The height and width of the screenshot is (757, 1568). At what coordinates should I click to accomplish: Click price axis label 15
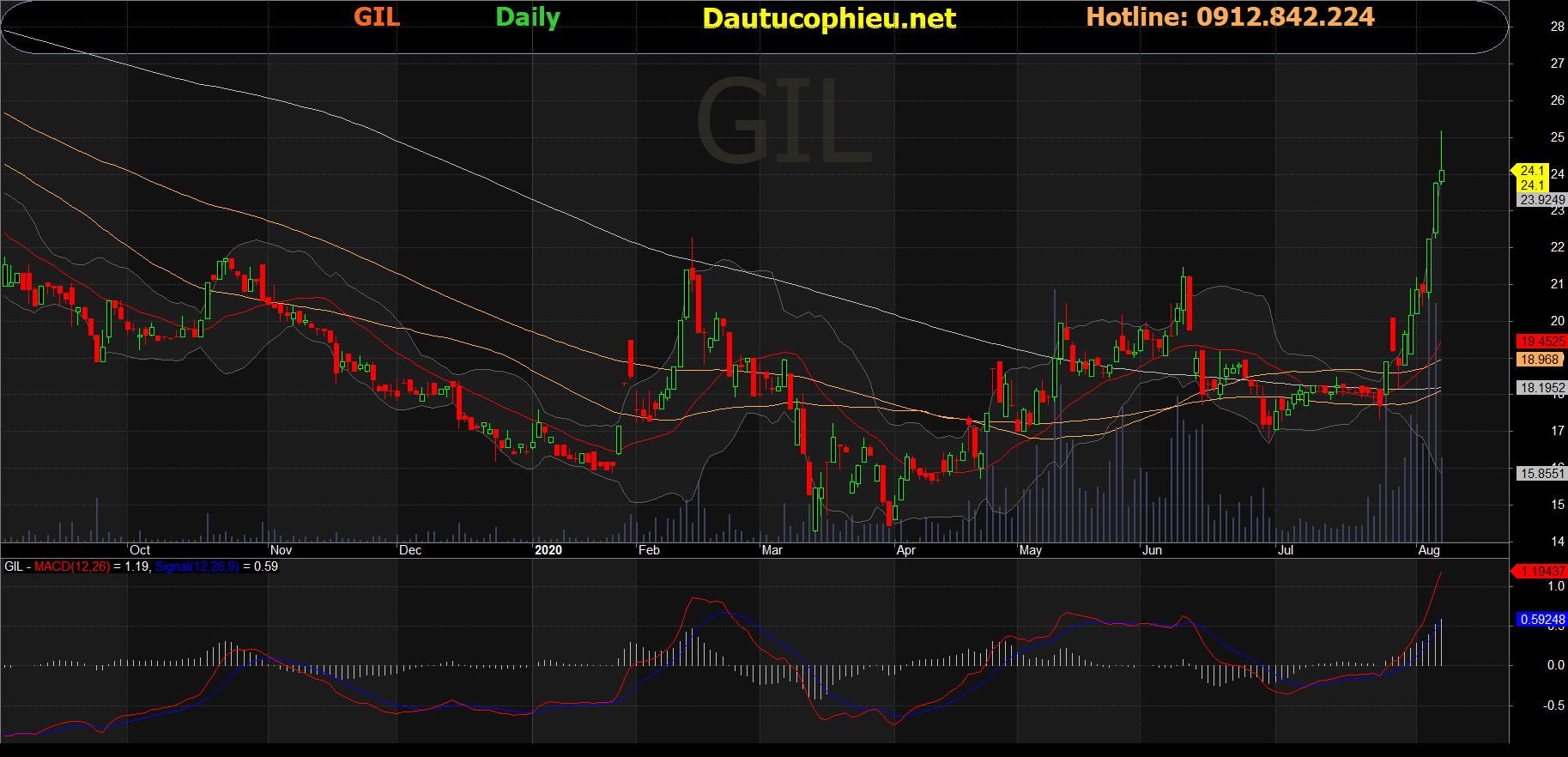(x=1558, y=505)
